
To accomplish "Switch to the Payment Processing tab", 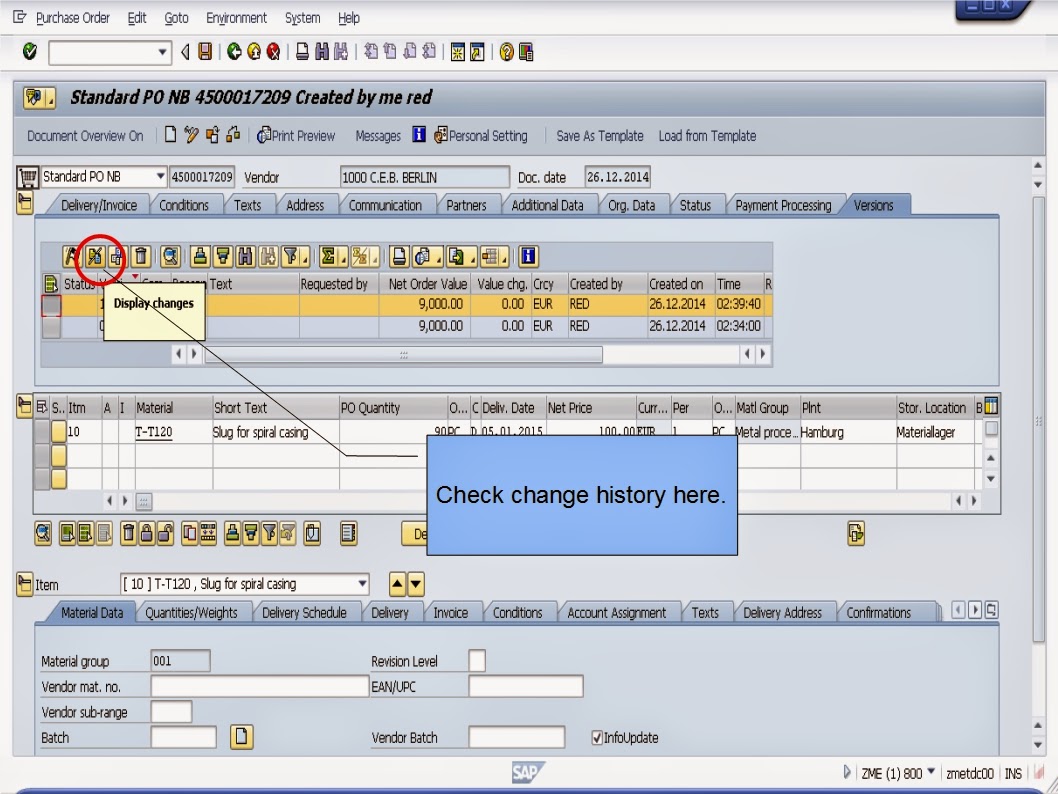I will (x=783, y=205).
